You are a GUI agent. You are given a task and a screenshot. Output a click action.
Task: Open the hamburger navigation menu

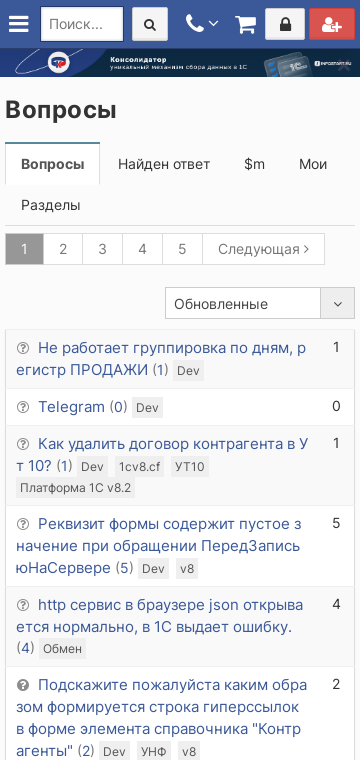tap(19, 24)
